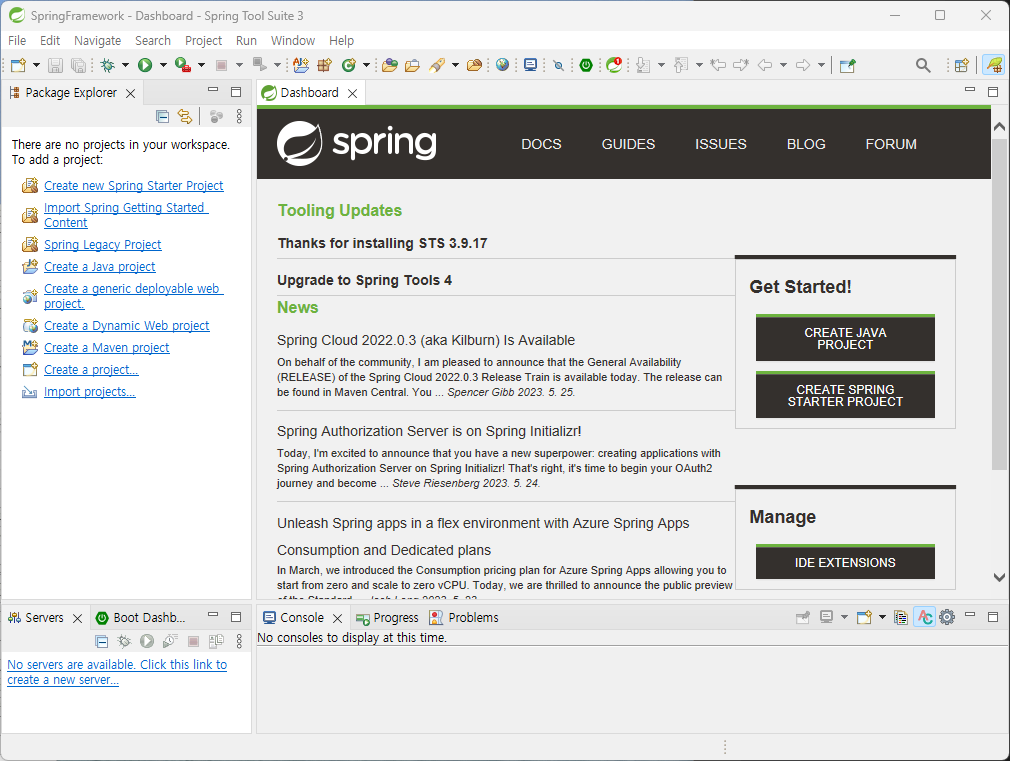1010x761 pixels.
Task: Open the New Java Class dropdown arrow
Action: pos(367,65)
